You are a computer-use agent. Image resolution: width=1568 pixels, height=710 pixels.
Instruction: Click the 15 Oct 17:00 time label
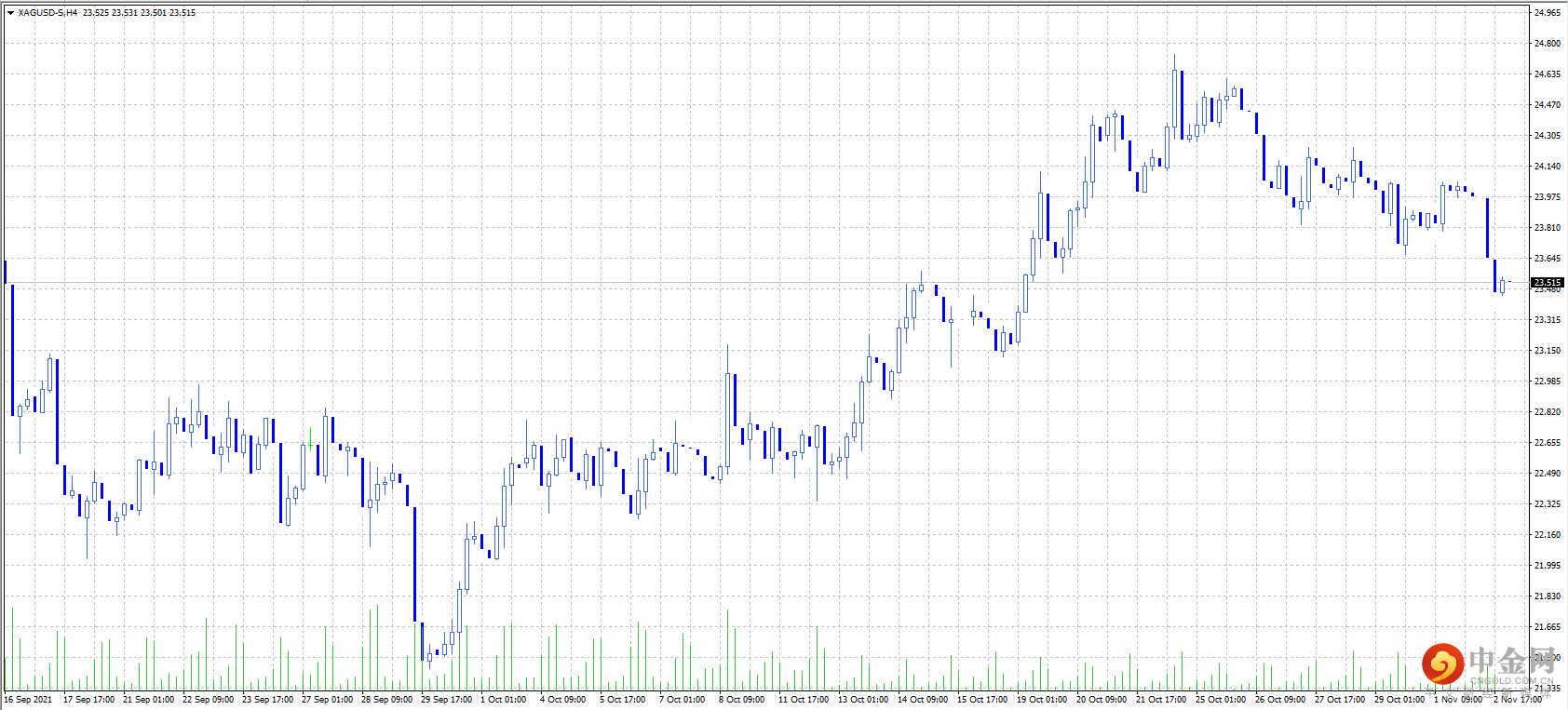point(982,700)
